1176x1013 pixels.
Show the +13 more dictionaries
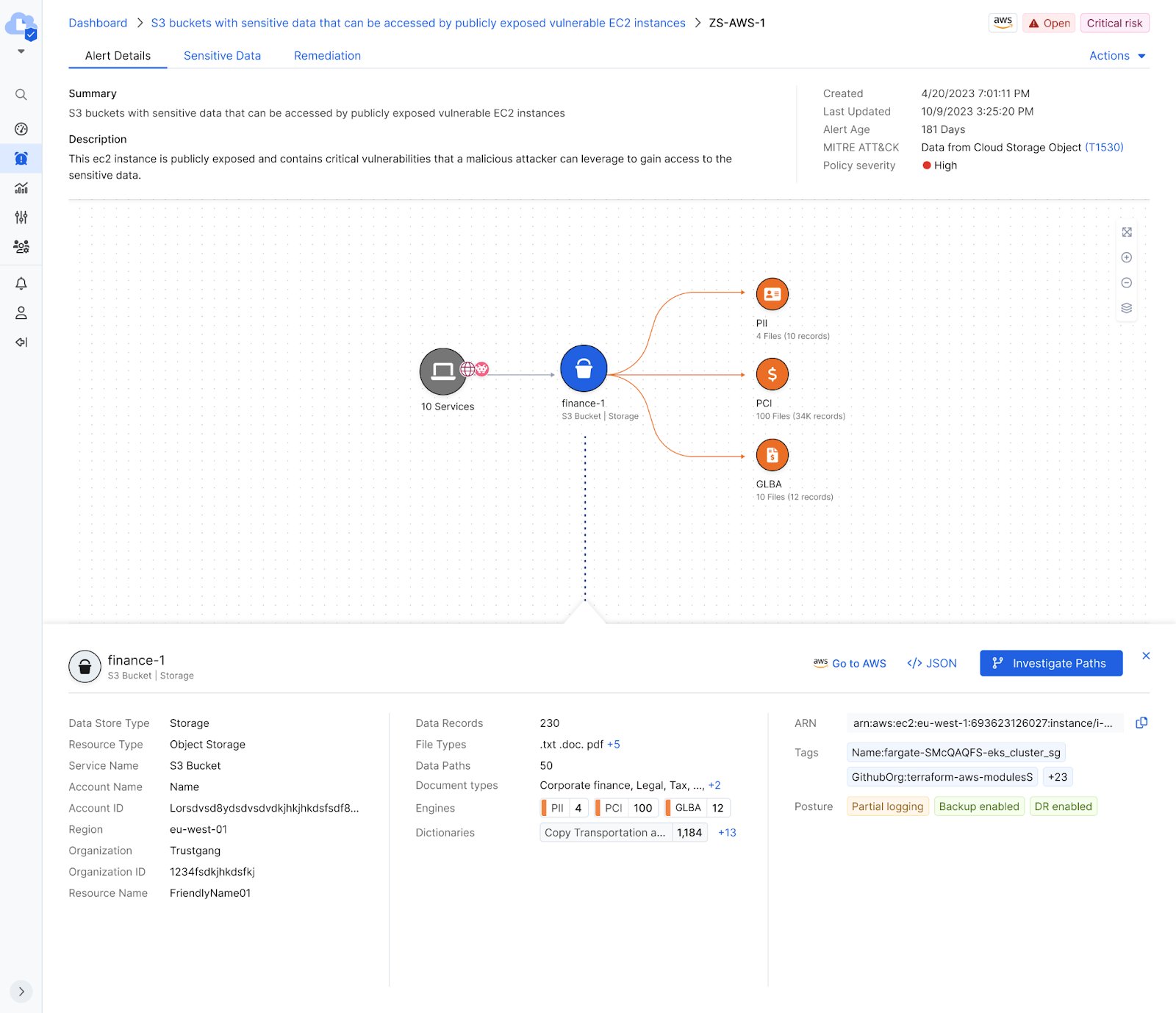point(727,833)
